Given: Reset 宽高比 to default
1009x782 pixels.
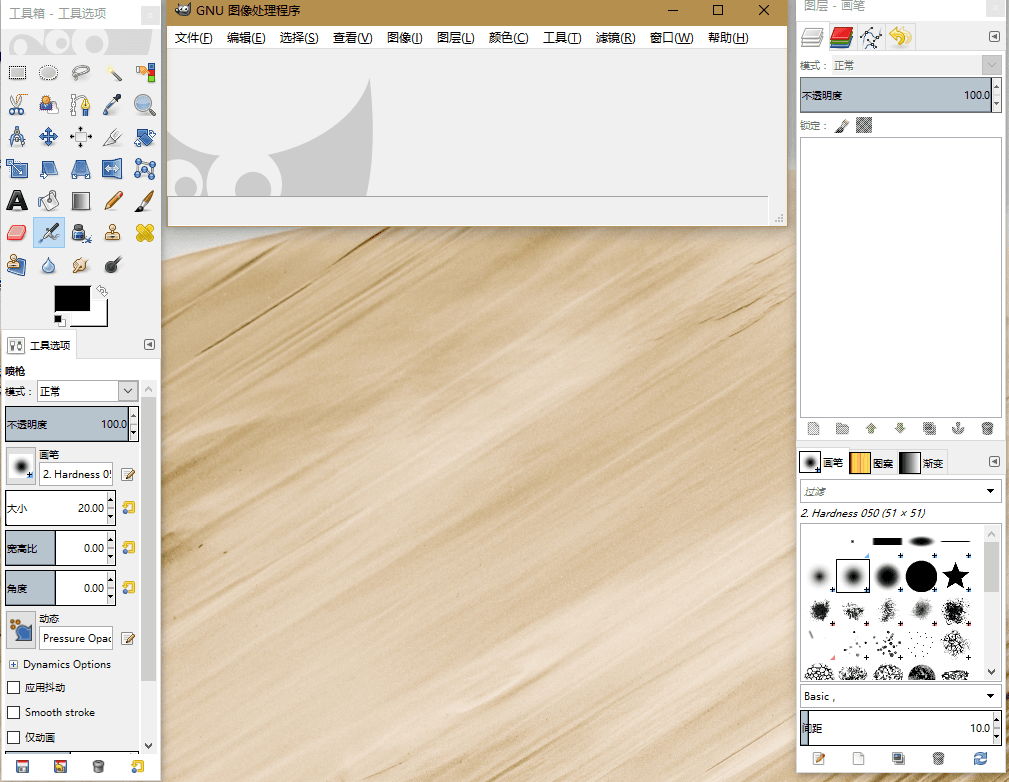Looking at the screenshot, I should (x=129, y=548).
